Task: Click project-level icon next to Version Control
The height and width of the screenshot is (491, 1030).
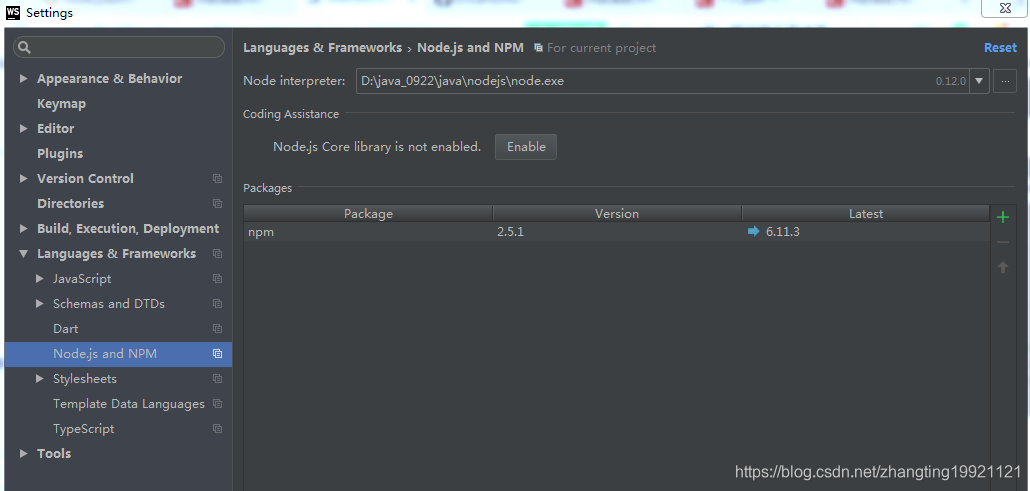Action: coord(217,179)
